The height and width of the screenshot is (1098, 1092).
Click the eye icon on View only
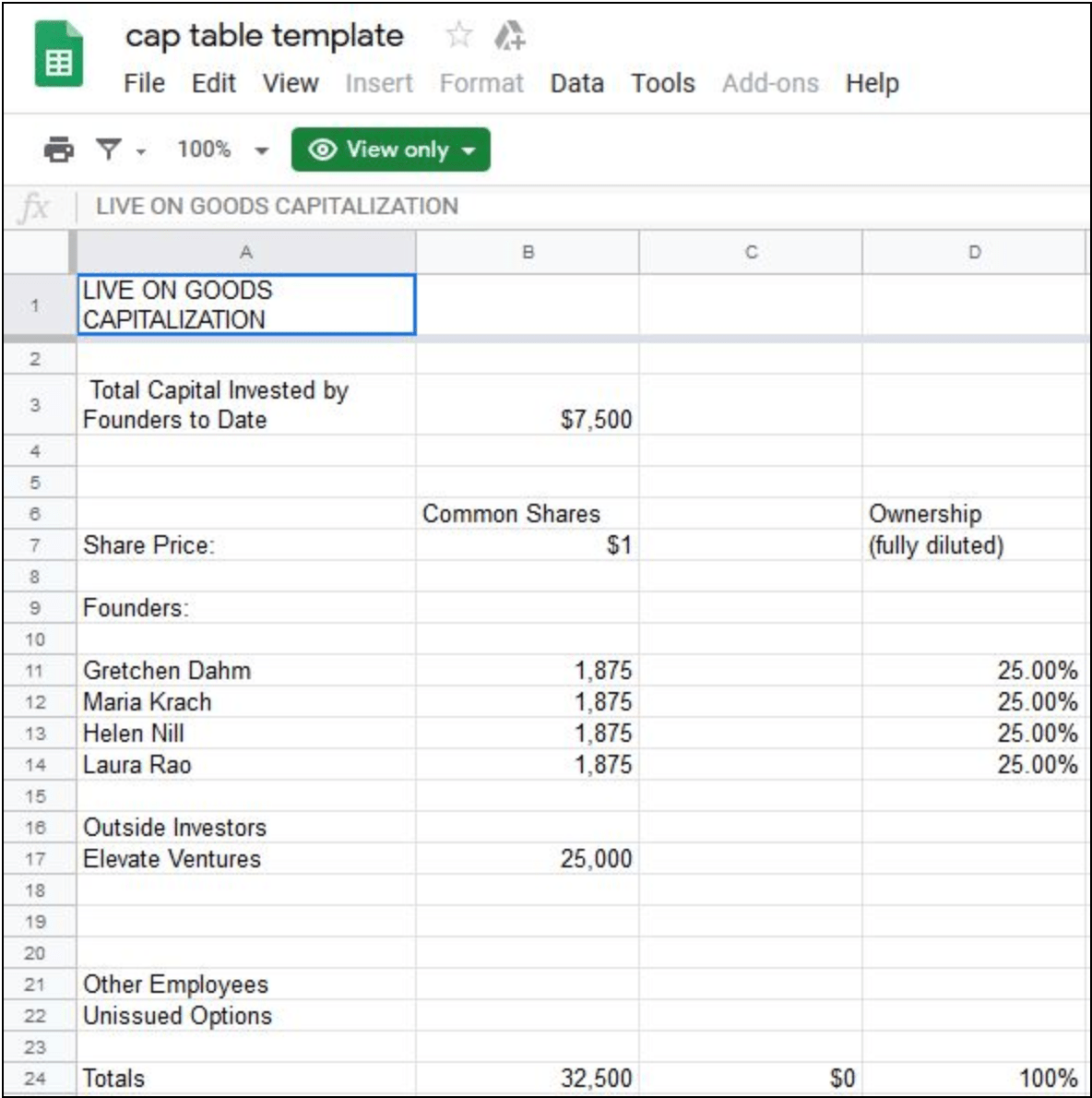coord(323,149)
